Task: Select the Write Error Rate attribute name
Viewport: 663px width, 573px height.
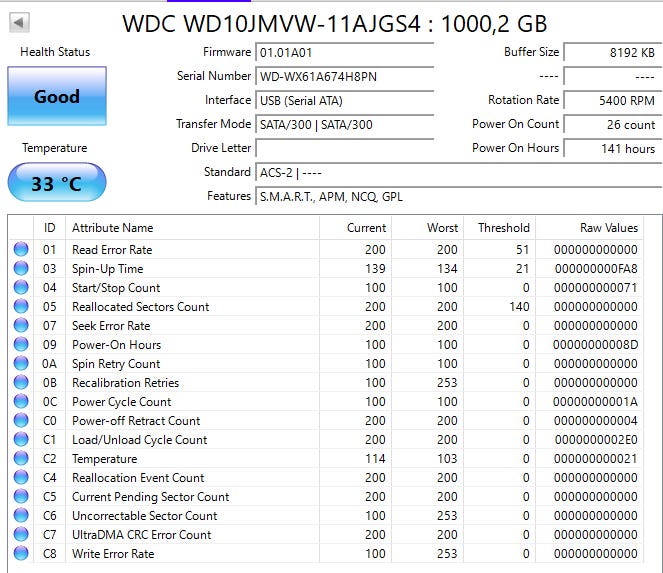Action: pos(113,554)
